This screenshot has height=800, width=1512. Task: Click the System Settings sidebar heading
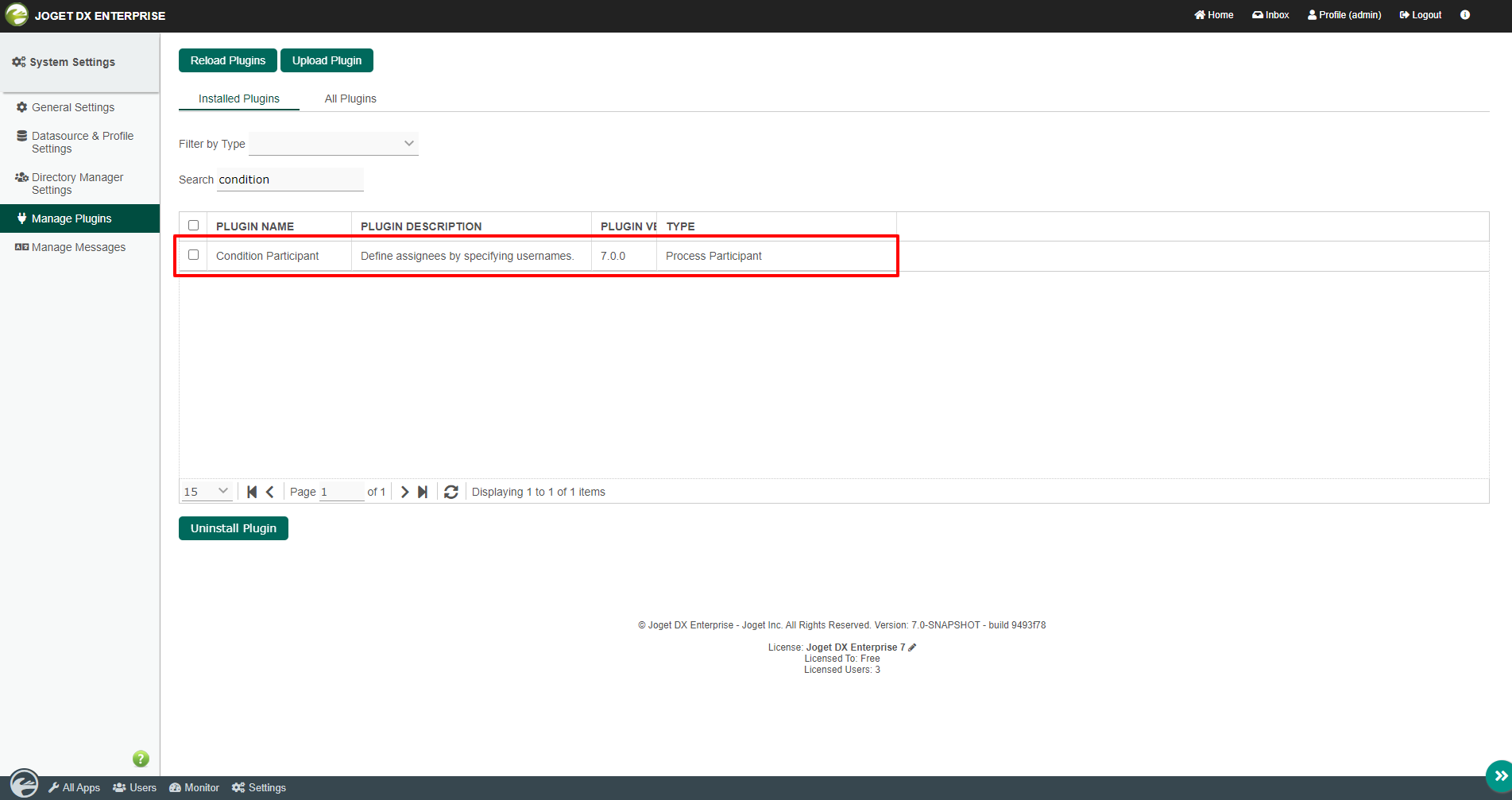(x=64, y=62)
